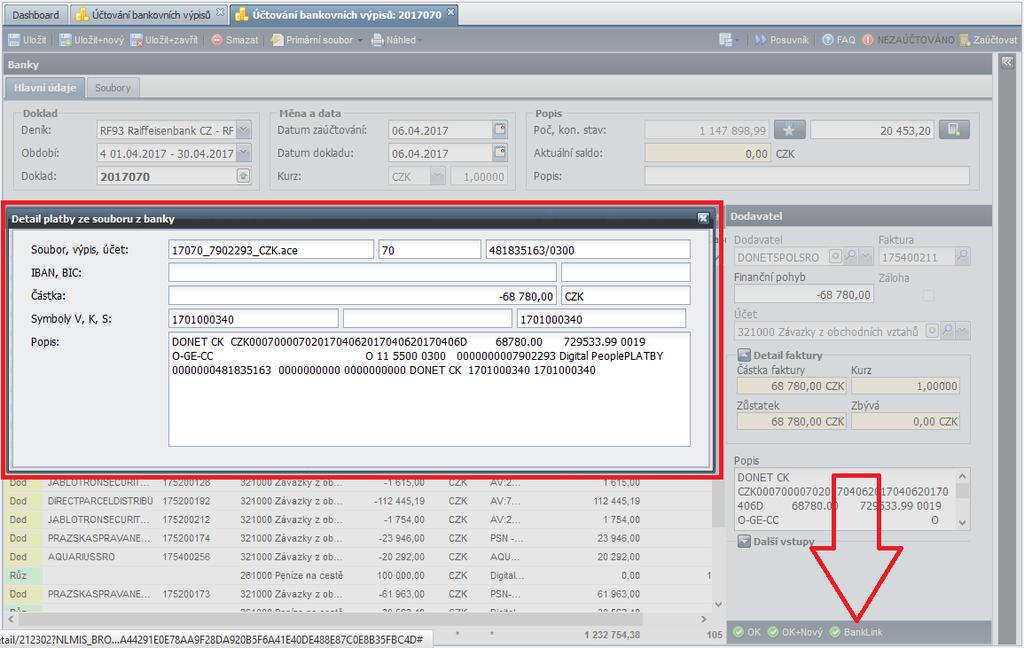The height and width of the screenshot is (648, 1024).
Task: Open the layout icon menu beside Posuvník
Action: tap(729, 40)
